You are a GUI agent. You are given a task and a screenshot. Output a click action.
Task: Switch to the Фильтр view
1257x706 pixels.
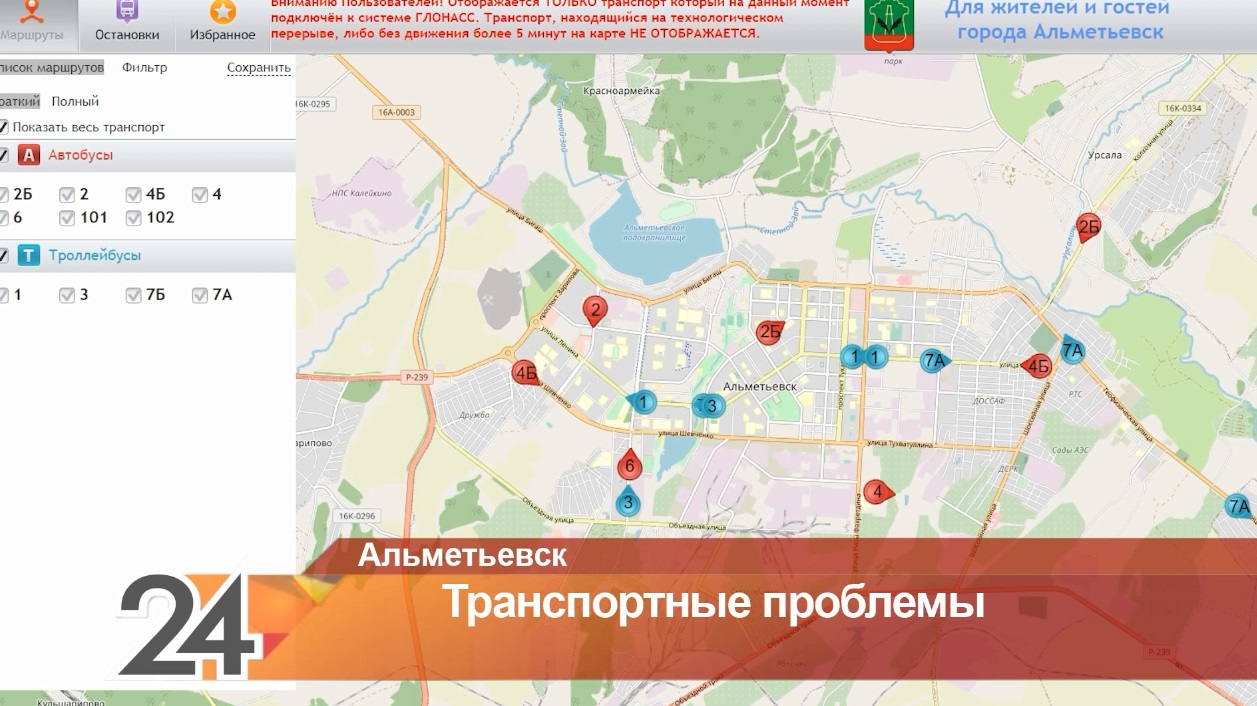(x=145, y=68)
